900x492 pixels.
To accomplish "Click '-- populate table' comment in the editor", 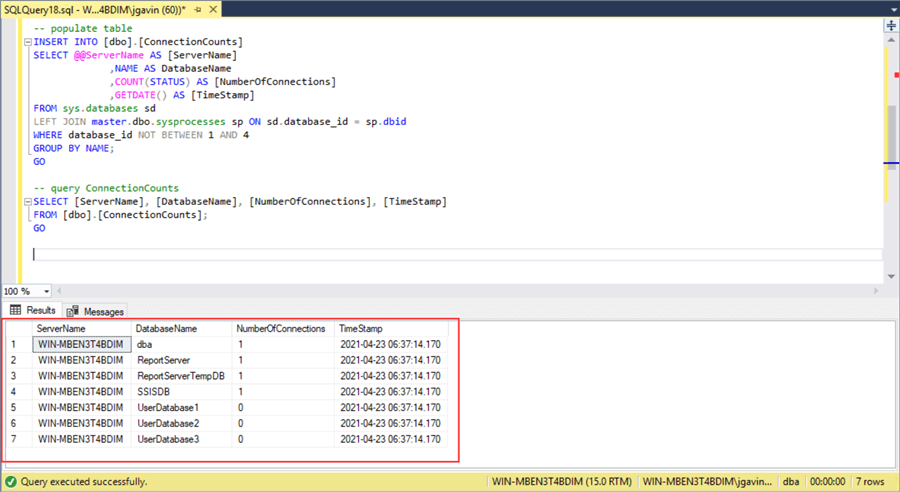I will 83,28.
